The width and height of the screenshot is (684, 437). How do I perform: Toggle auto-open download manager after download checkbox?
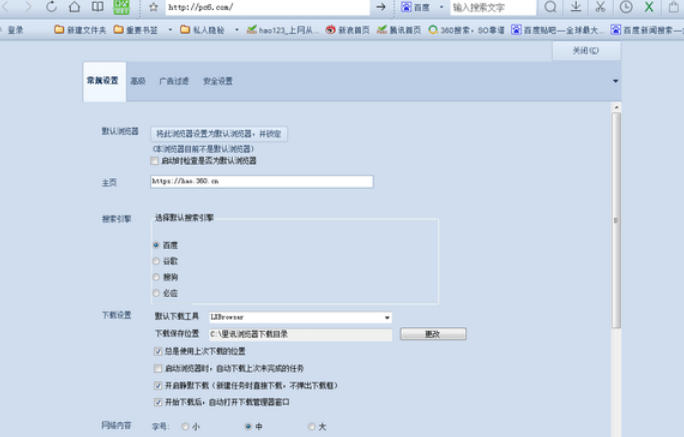coord(158,402)
